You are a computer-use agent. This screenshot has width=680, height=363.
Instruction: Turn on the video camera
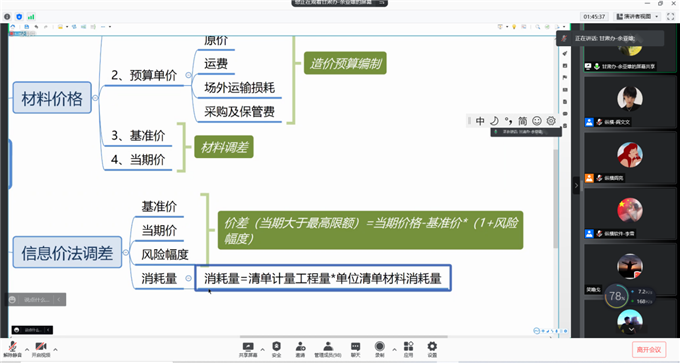41,349
